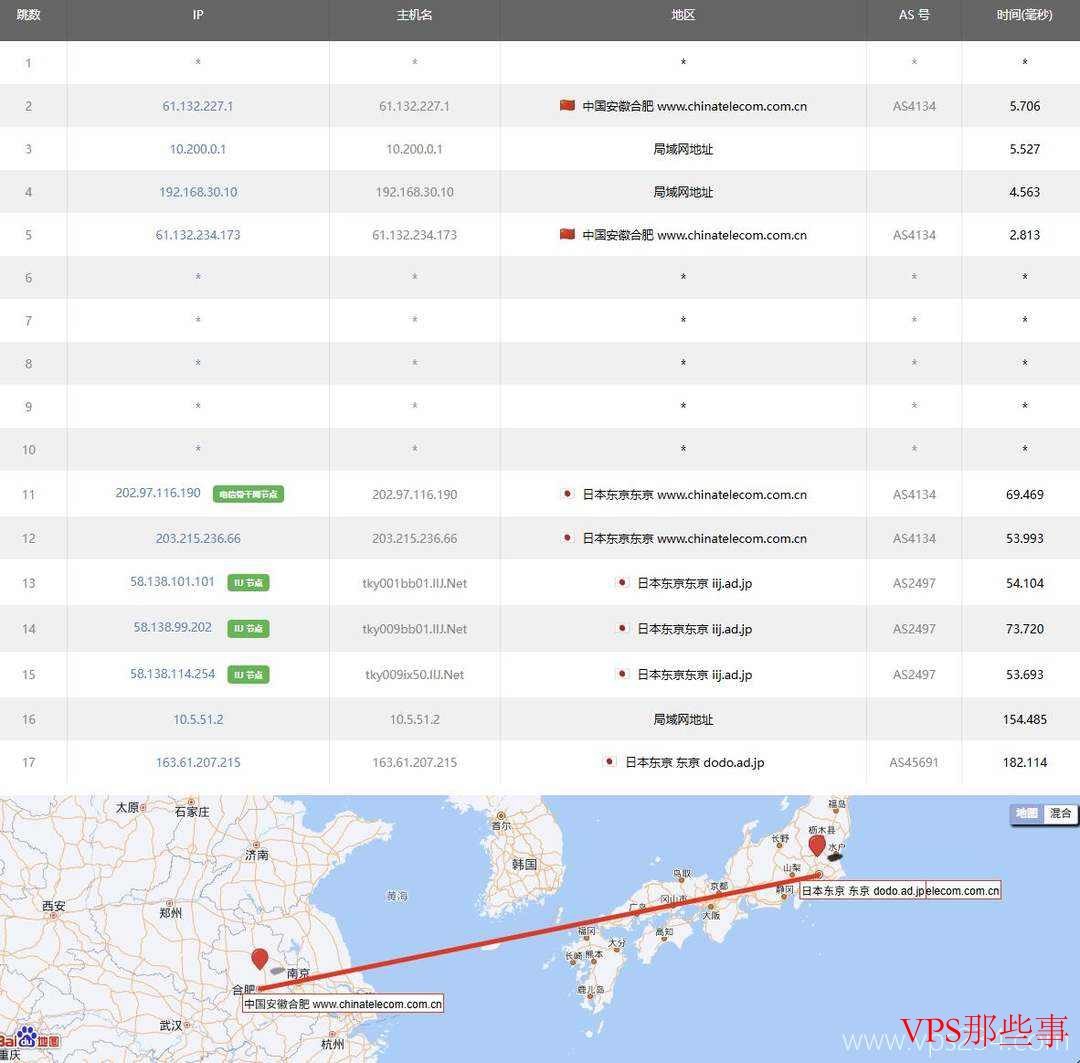This screenshot has height=1063, width=1080.
Task: Click the map city label 武汉
Action: 171,1026
